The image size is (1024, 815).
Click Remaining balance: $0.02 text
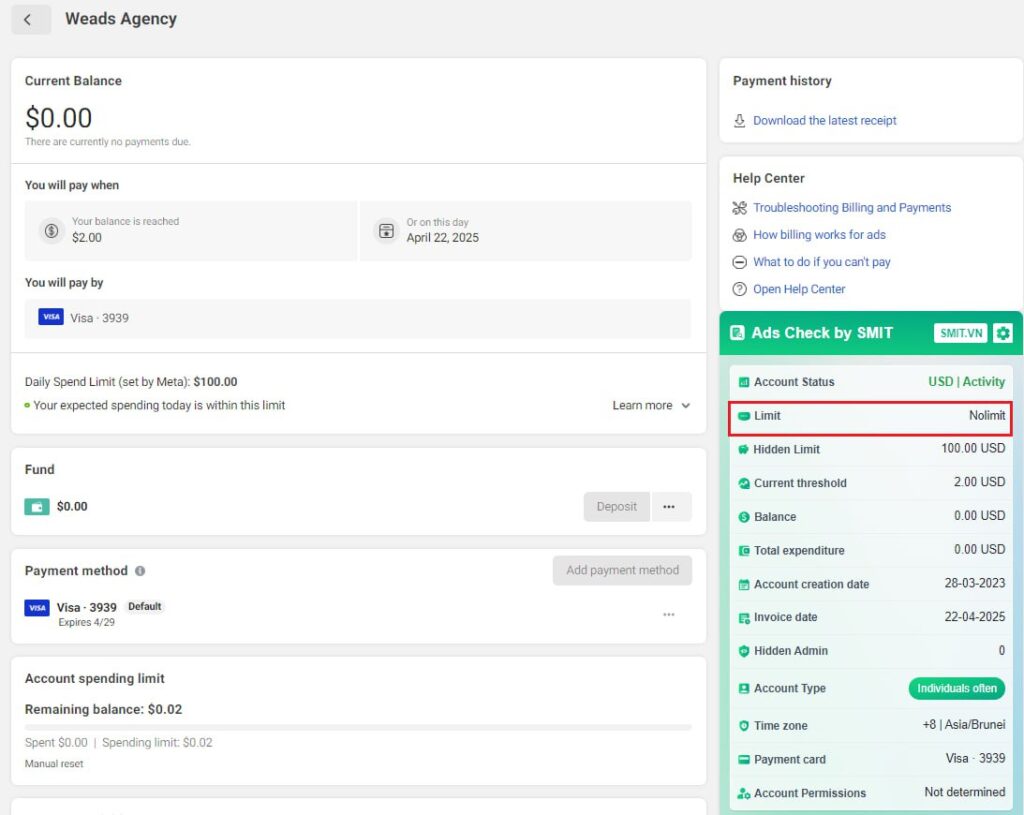click(x=103, y=710)
